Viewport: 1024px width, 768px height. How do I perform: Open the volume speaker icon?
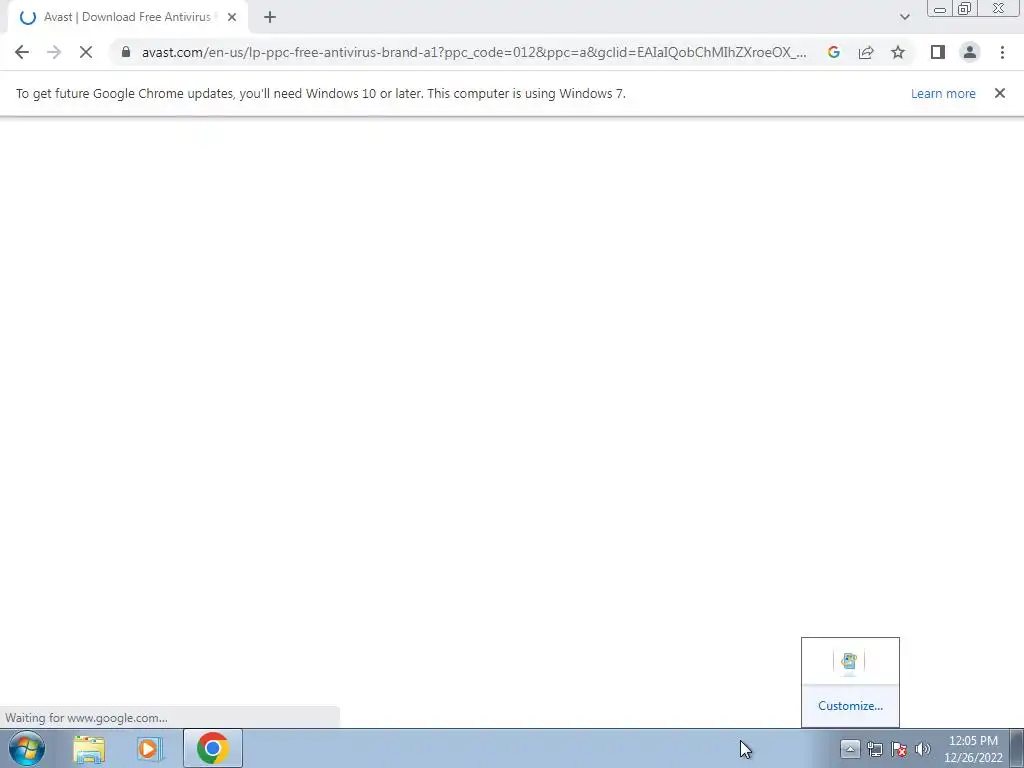923,749
